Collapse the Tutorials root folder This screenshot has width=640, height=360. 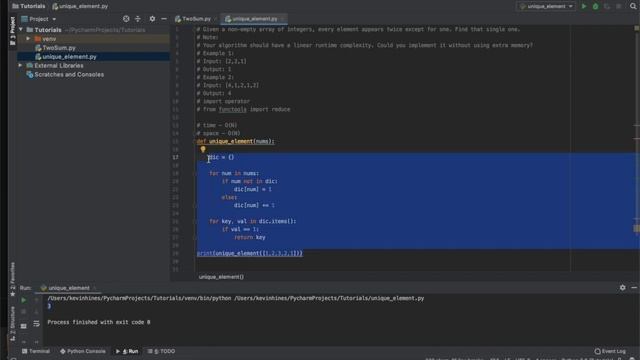21,30
